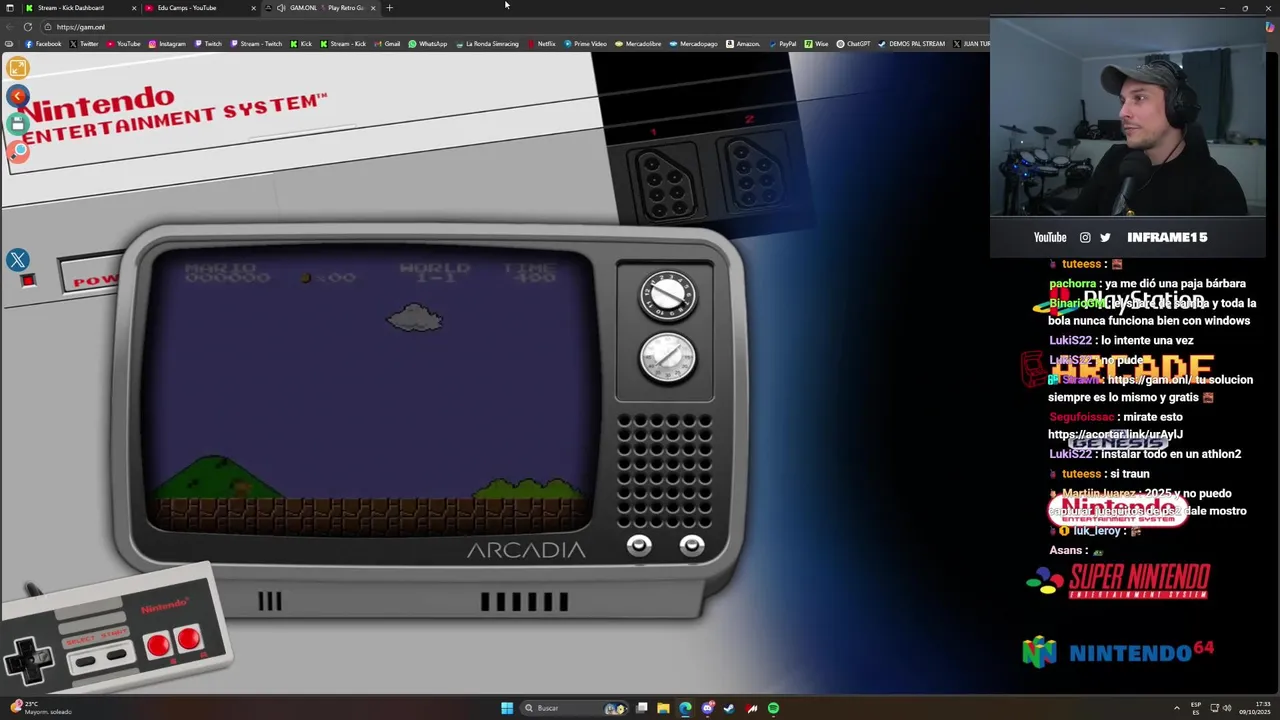Select the GAM.ONL Play Retro Games tab

pos(320,8)
